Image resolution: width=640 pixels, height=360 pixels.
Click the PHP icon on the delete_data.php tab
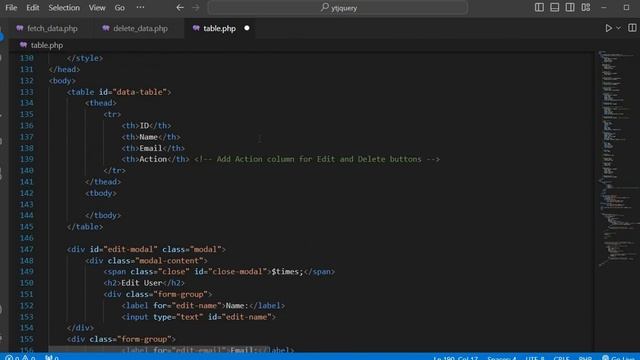(x=106, y=28)
